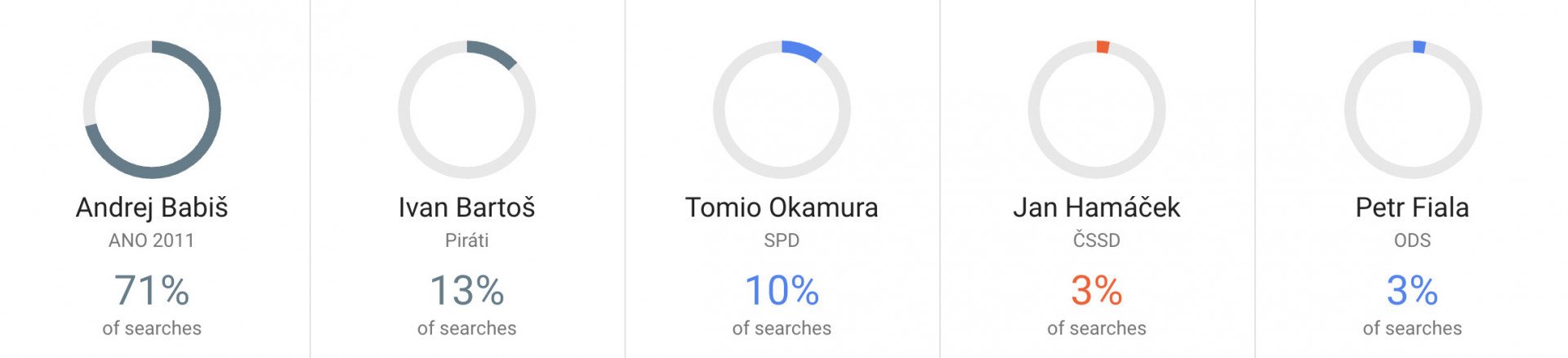Click the ODS party label
Viewport: 1568px width, 358px height.
click(1413, 240)
